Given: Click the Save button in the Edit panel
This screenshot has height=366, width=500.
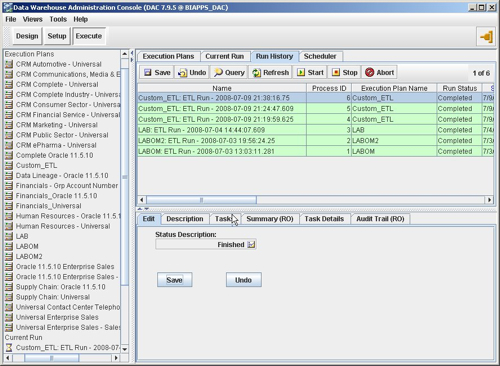Looking at the screenshot, I should point(174,280).
